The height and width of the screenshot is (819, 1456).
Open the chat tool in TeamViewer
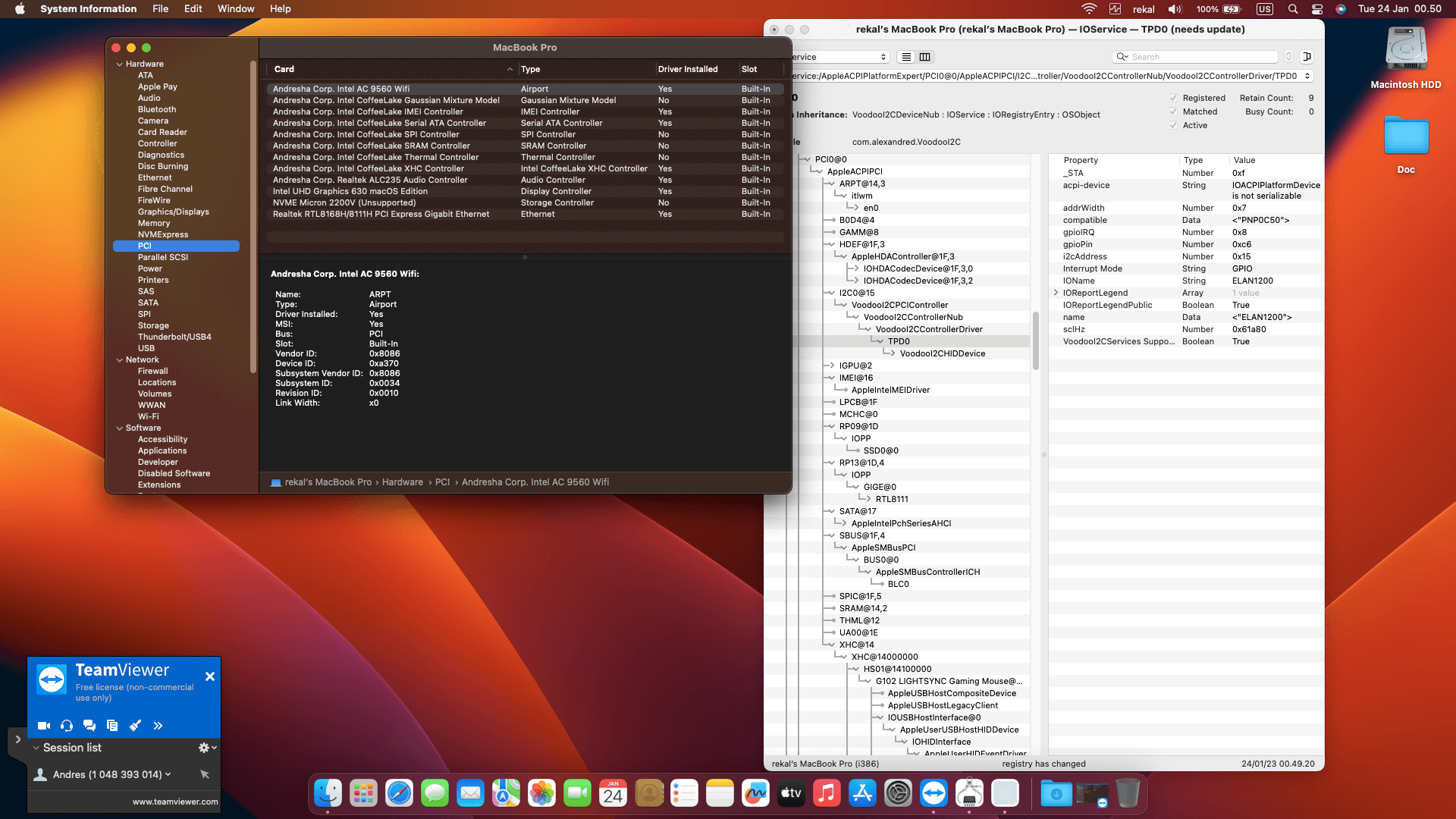pyautogui.click(x=89, y=725)
